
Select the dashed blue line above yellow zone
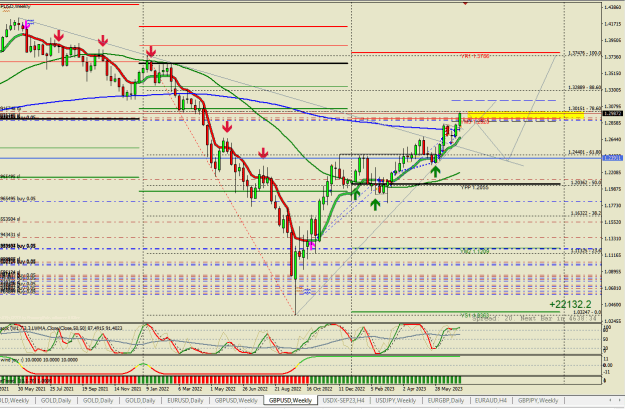coord(503,100)
